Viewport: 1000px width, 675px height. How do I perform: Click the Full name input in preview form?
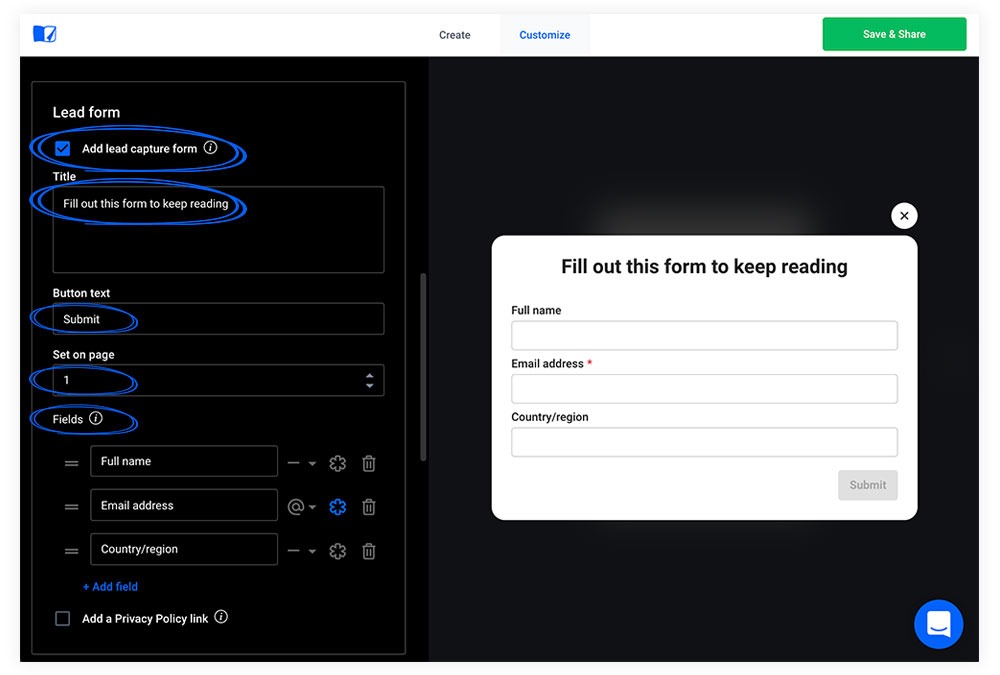click(704, 336)
